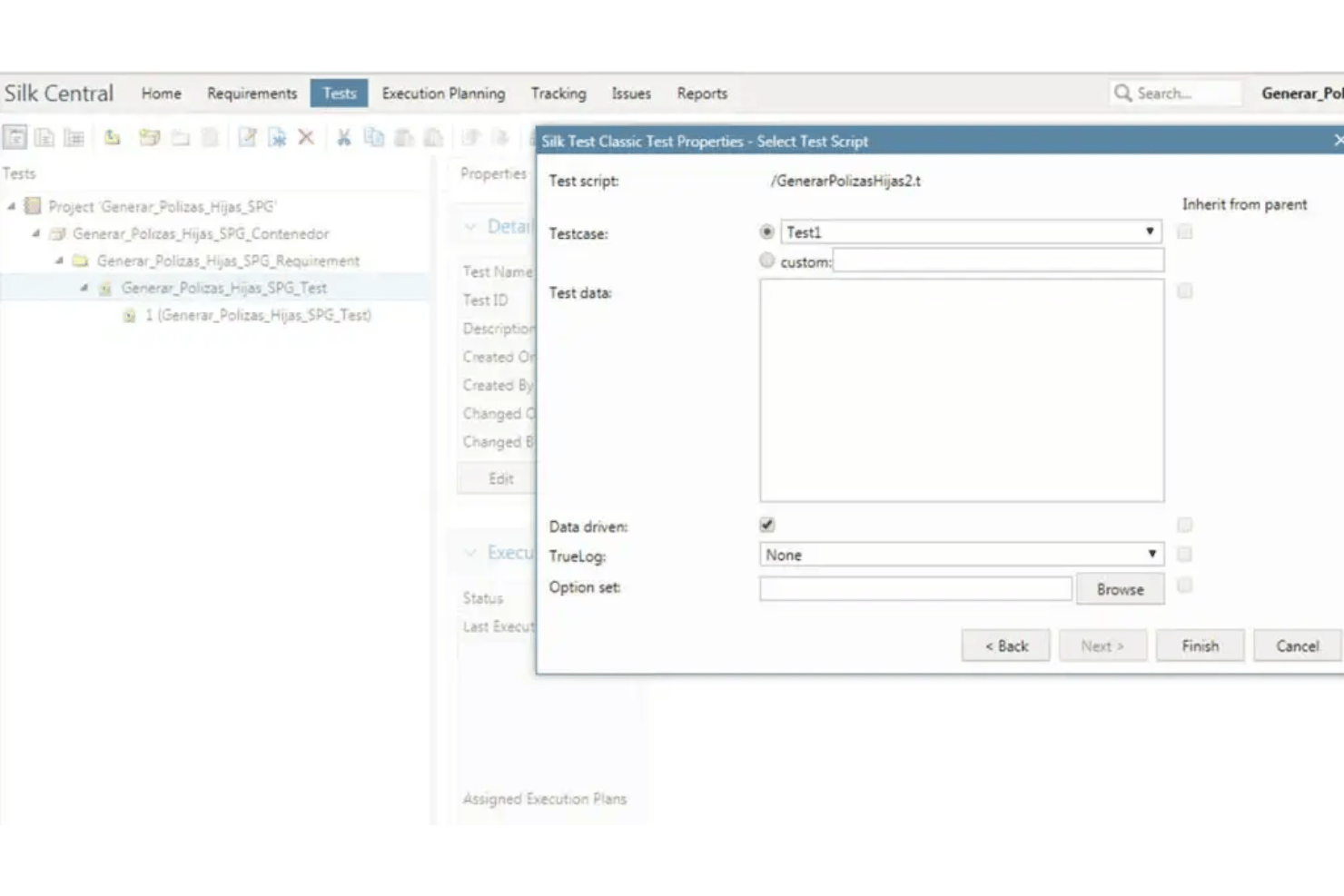Click the last greyed toolbar icon before the dialog
This screenshot has height=896, width=1344.
coord(500,137)
